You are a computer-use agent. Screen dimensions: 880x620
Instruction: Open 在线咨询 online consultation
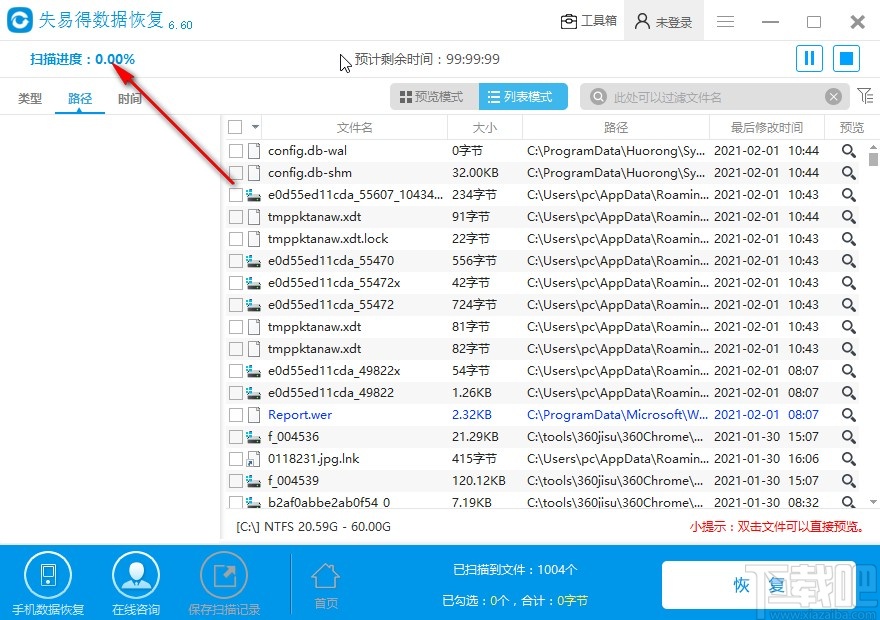136,584
